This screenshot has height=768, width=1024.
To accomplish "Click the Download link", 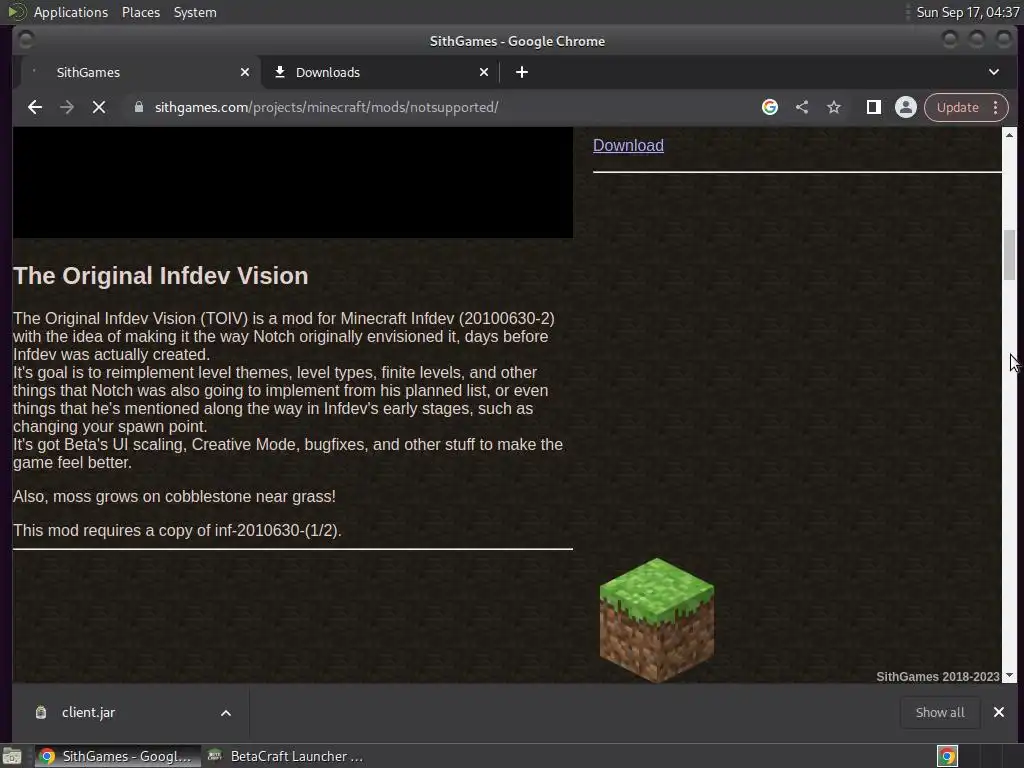I will pos(628,146).
